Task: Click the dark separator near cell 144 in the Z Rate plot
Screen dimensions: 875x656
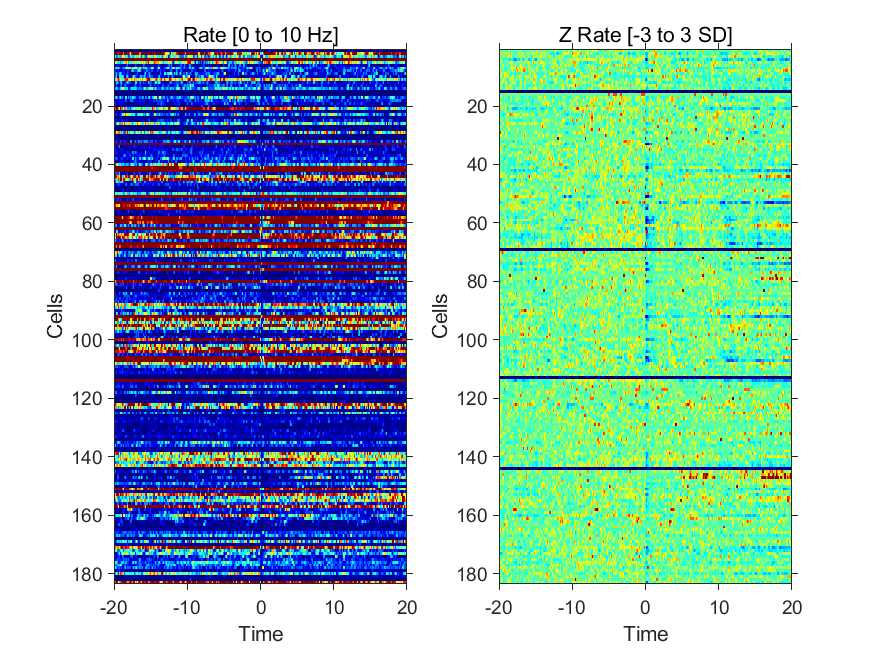Action: click(646, 468)
